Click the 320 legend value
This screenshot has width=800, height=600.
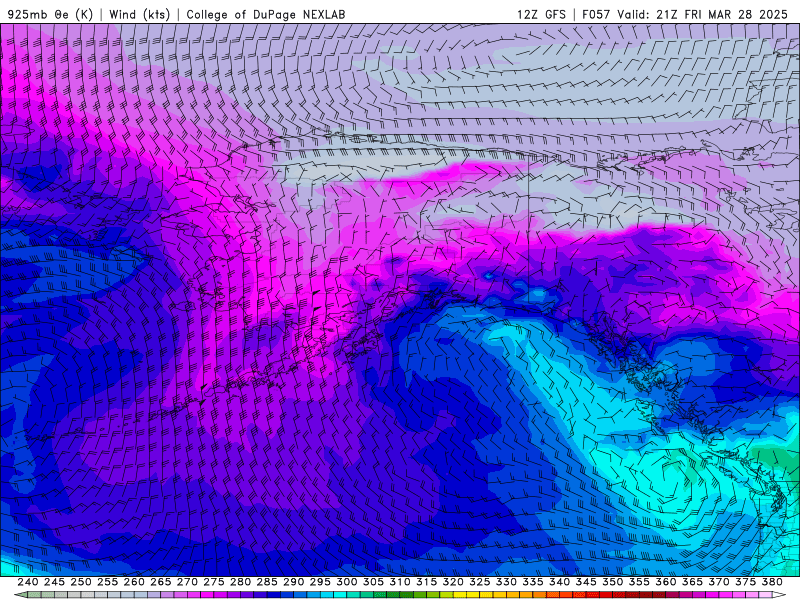(453, 582)
